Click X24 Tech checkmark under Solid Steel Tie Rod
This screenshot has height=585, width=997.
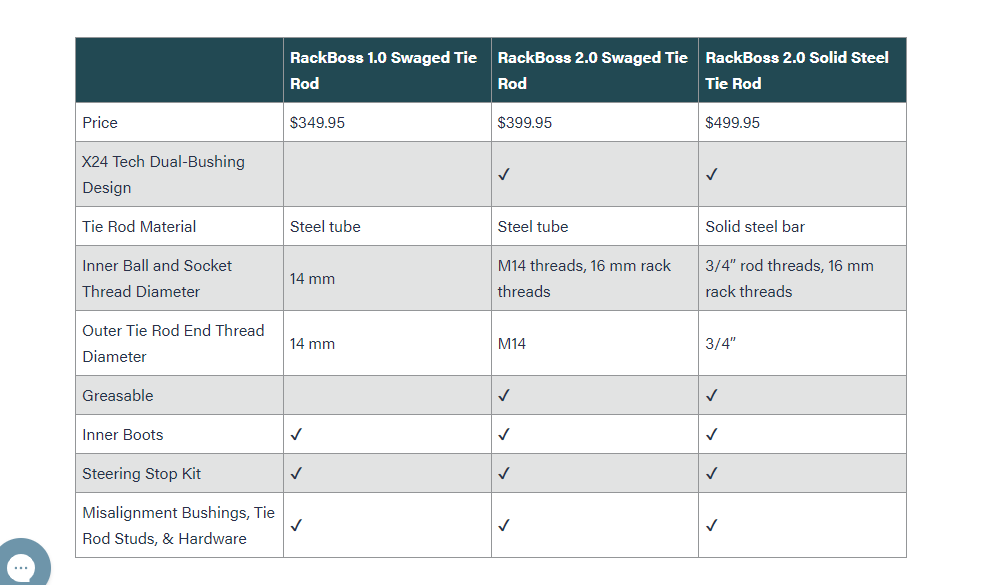712,174
